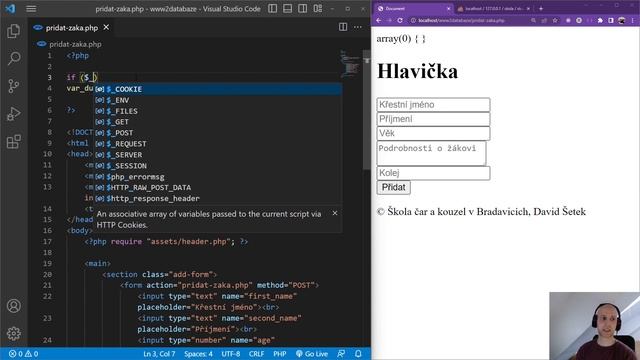Click the editor vertical scrollbar
Image resolution: width=640 pixels, height=360 pixels.
click(x=367, y=110)
